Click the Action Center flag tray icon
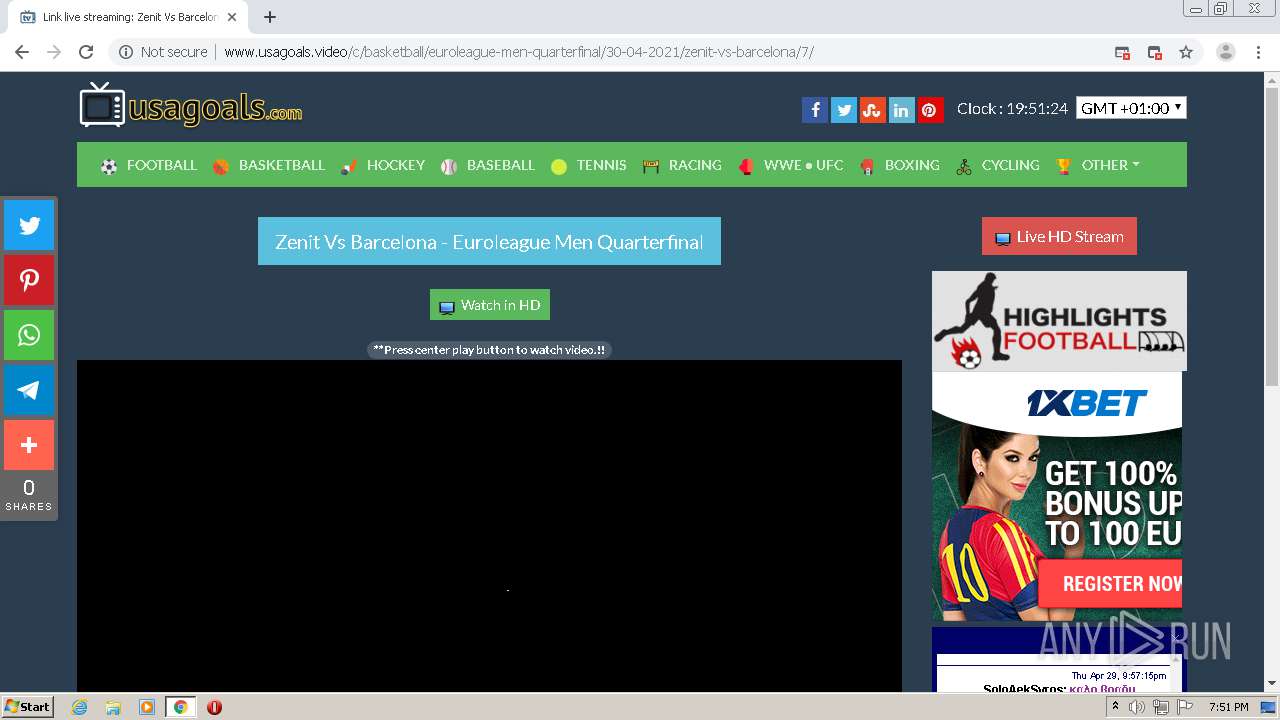Screen dimensions: 1280x720 pos(1185,707)
